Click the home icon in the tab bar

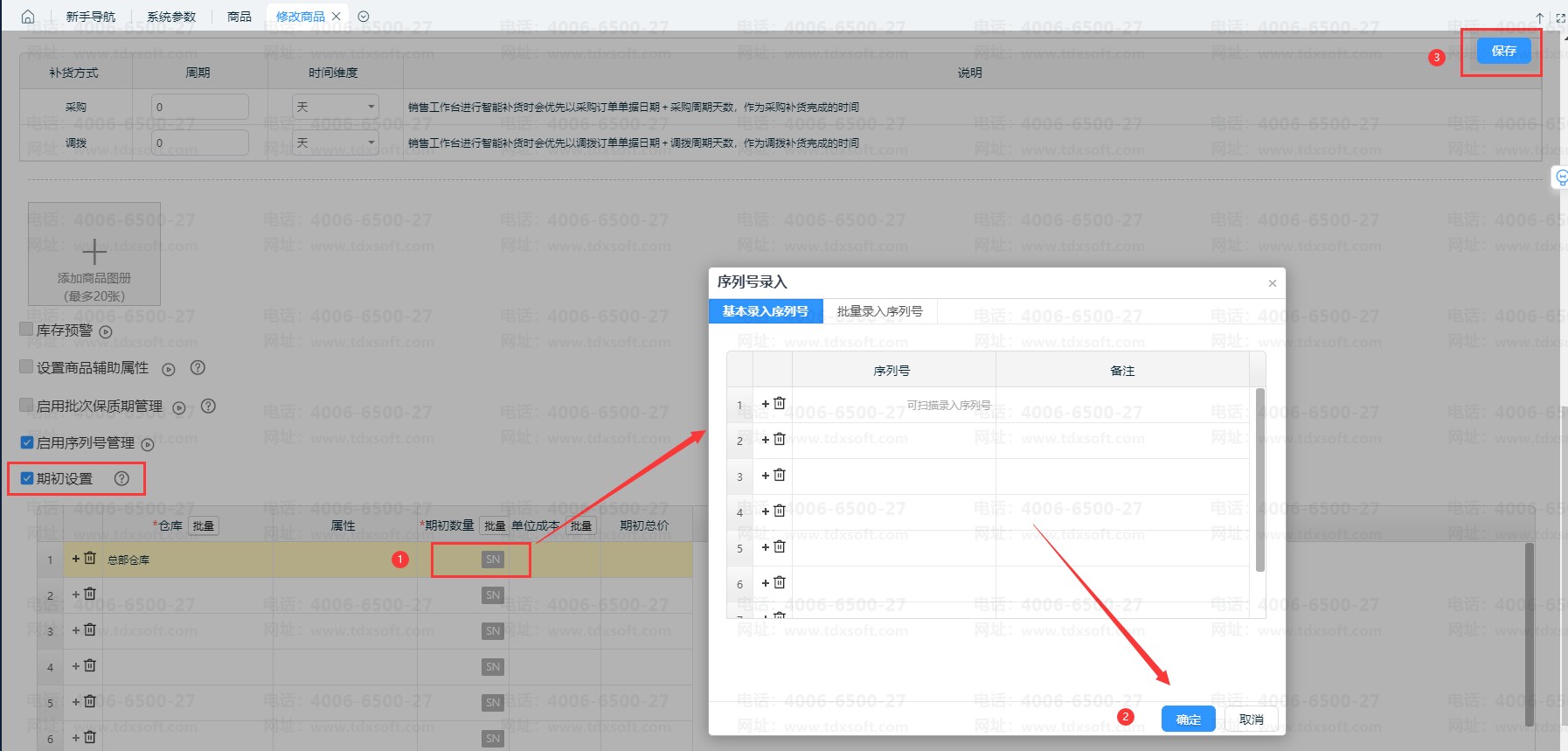(28, 17)
